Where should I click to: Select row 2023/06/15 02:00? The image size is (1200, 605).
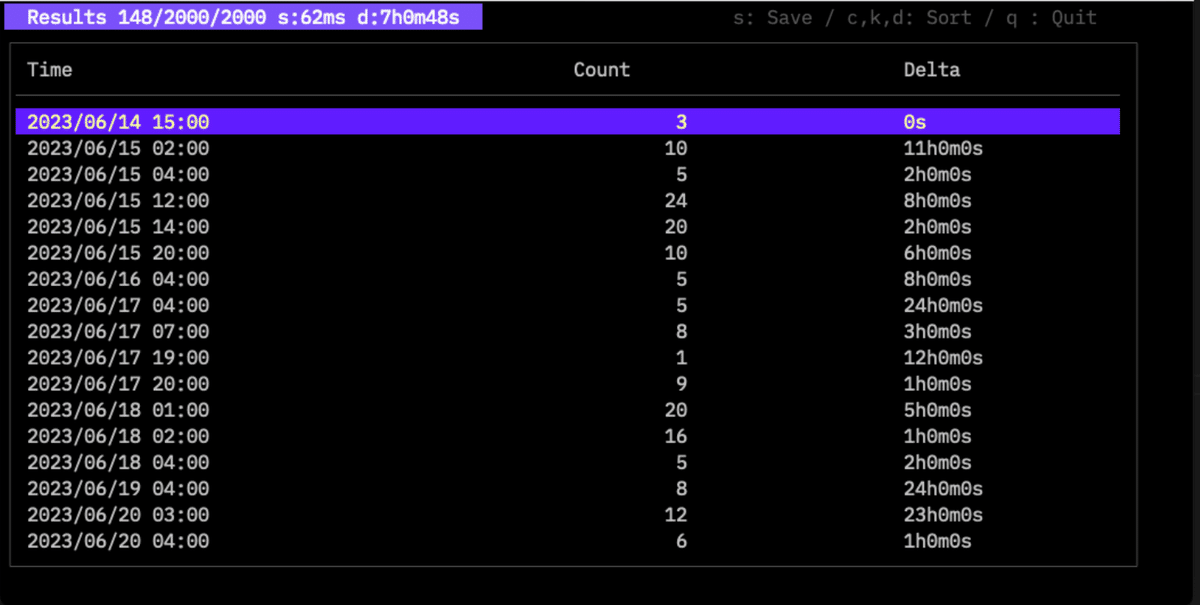click(x=567, y=148)
